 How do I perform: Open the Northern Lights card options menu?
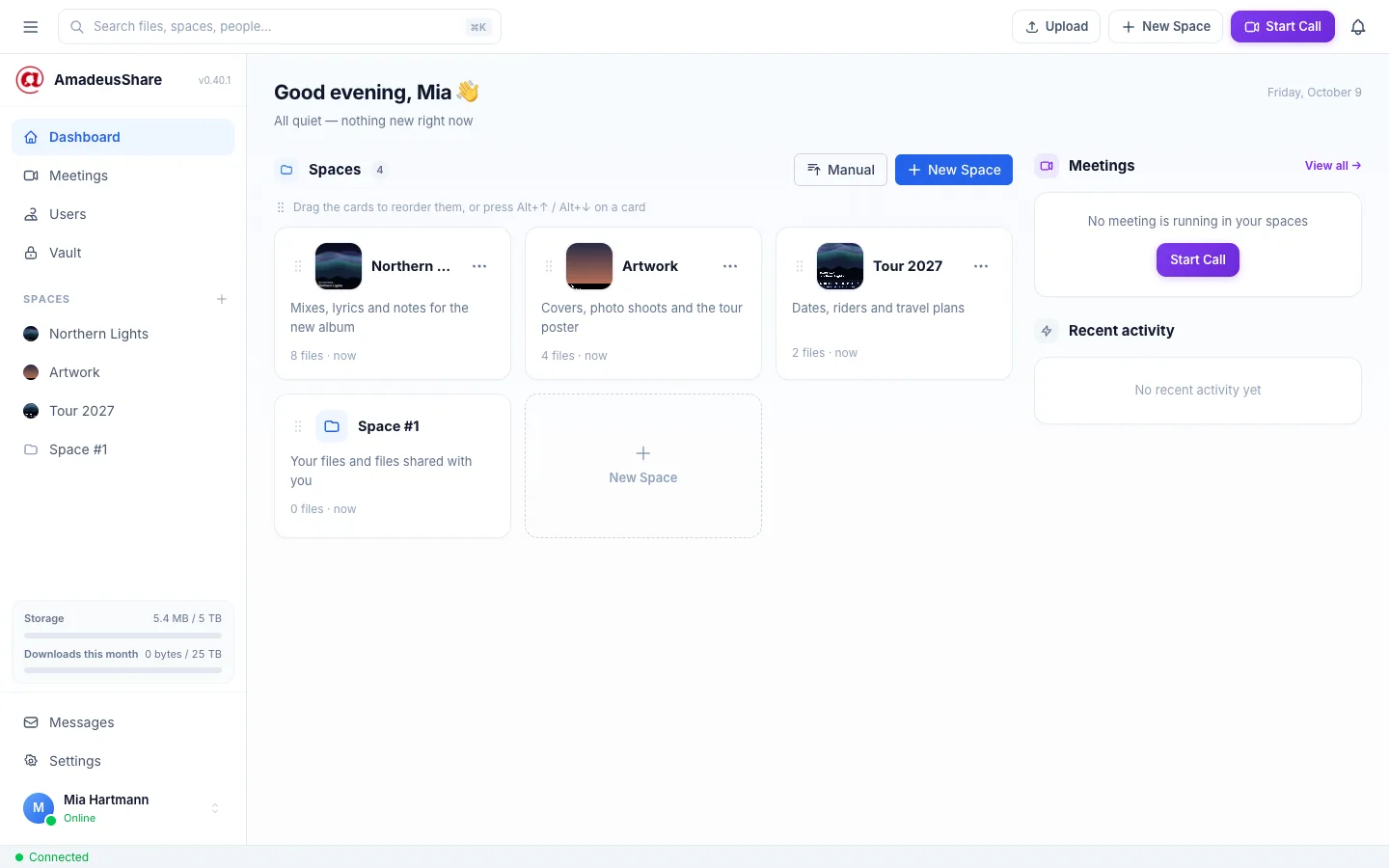tap(479, 266)
